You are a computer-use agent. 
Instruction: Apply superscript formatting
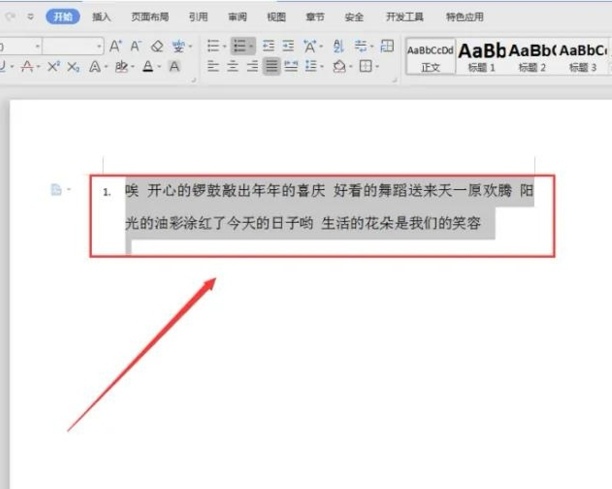click(53, 67)
